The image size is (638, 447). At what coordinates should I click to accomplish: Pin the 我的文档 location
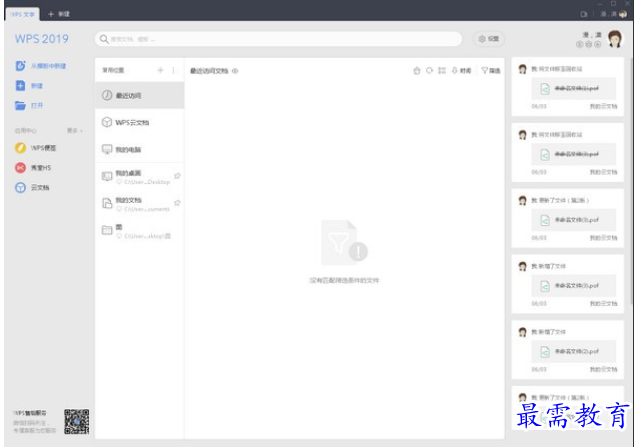(x=177, y=203)
